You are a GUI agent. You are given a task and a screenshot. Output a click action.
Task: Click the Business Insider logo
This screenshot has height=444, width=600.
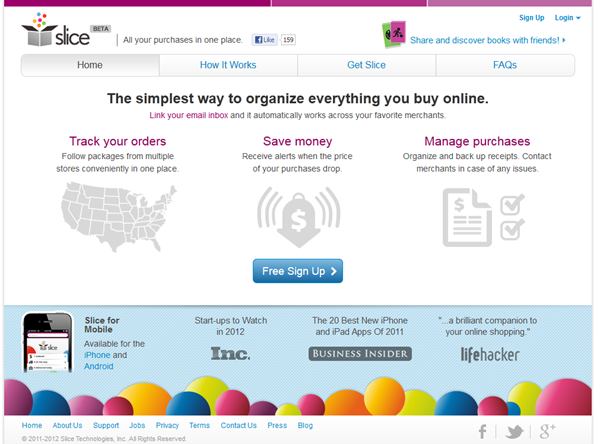click(360, 354)
